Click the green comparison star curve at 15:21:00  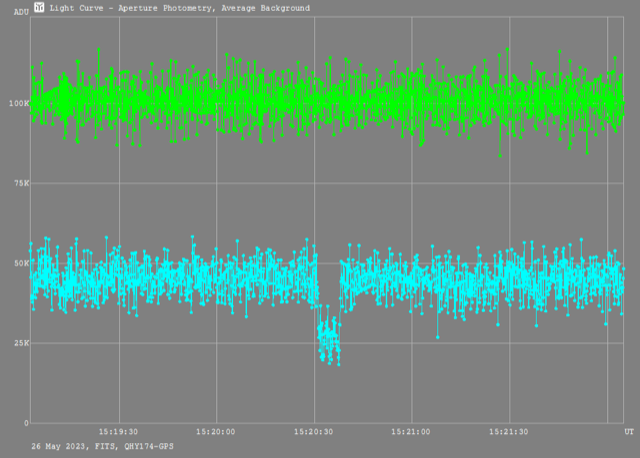[x=411, y=100]
